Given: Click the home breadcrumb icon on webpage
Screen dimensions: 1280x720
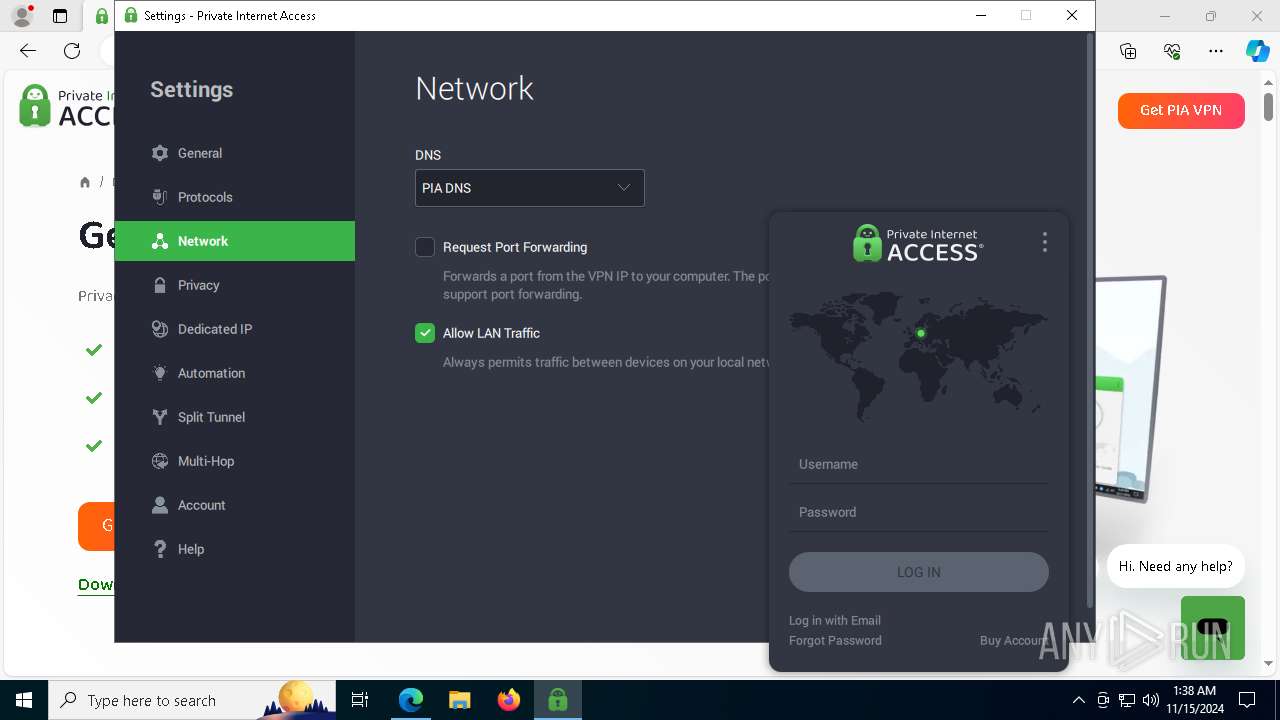Looking at the screenshot, I should 85,182.
